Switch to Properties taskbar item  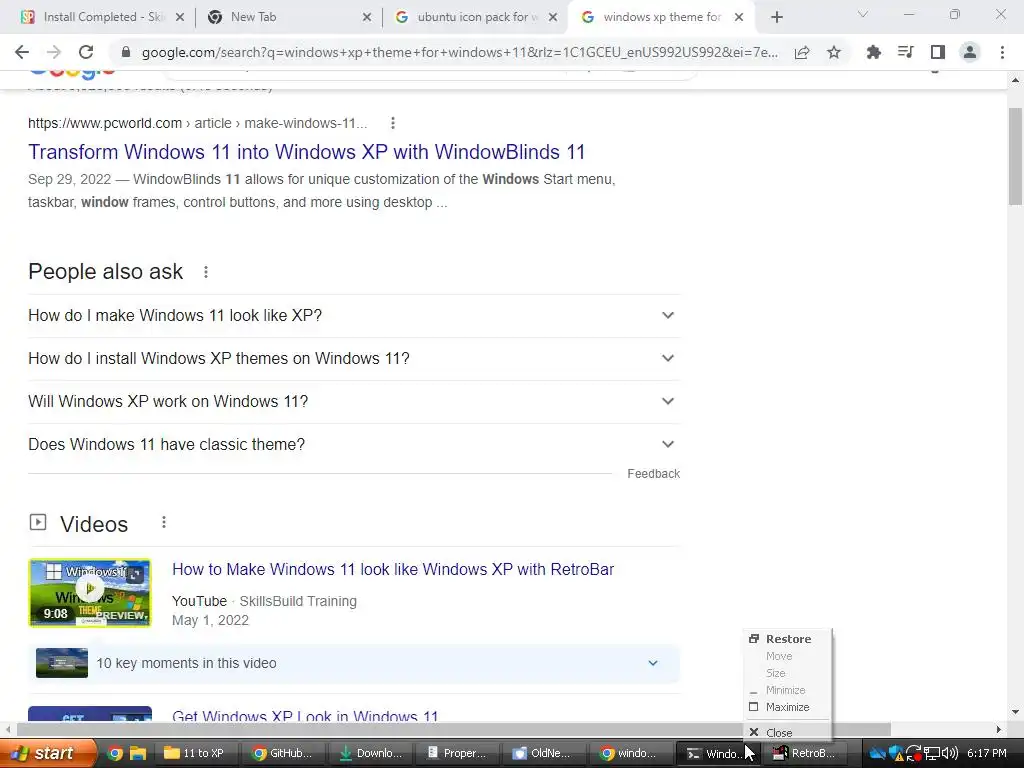click(x=456, y=753)
